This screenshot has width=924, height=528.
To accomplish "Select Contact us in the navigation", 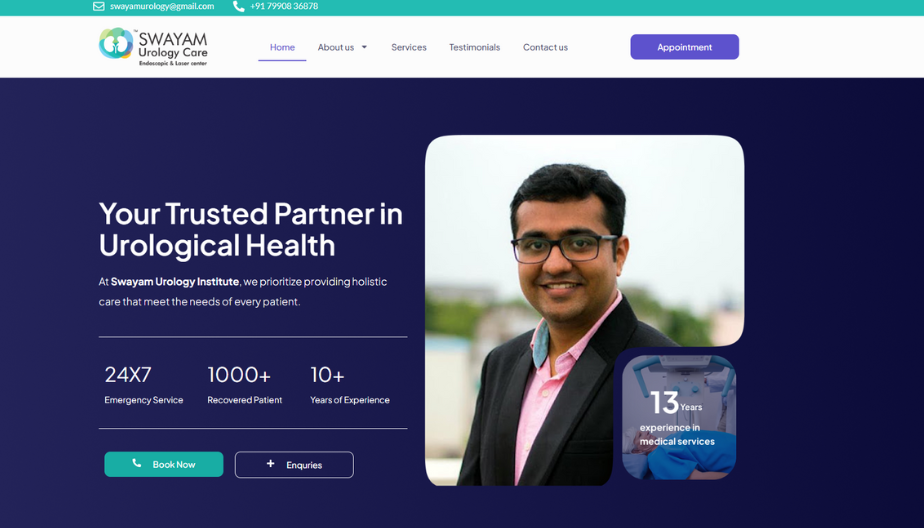I will [x=545, y=47].
